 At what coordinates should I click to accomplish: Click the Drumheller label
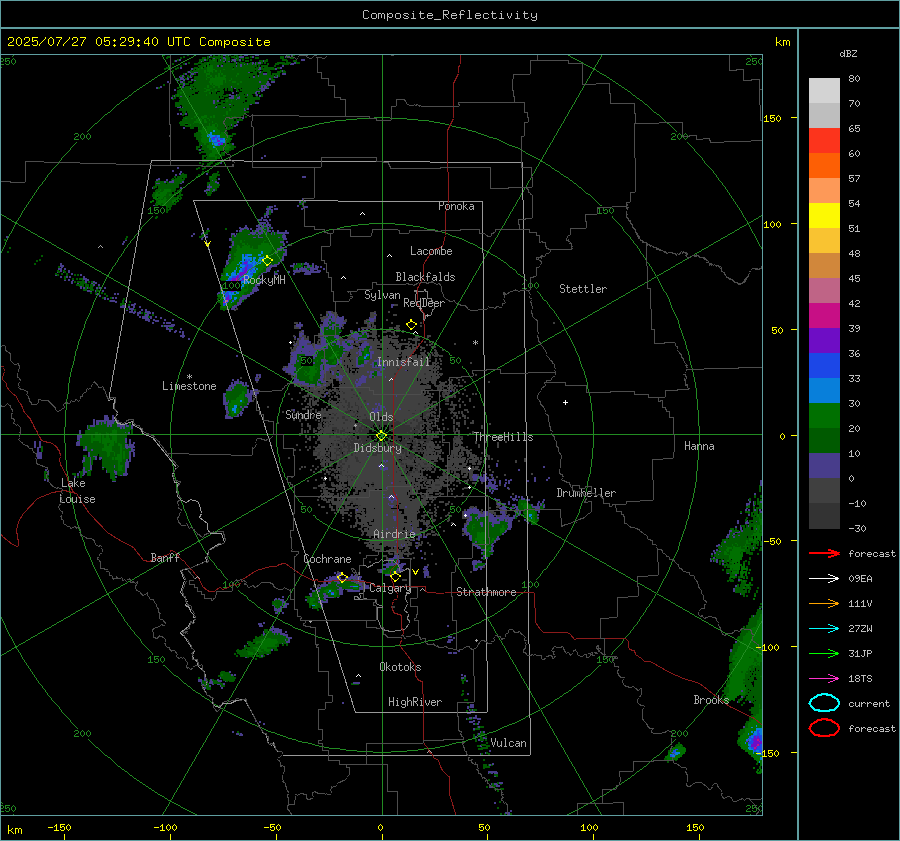coord(586,493)
